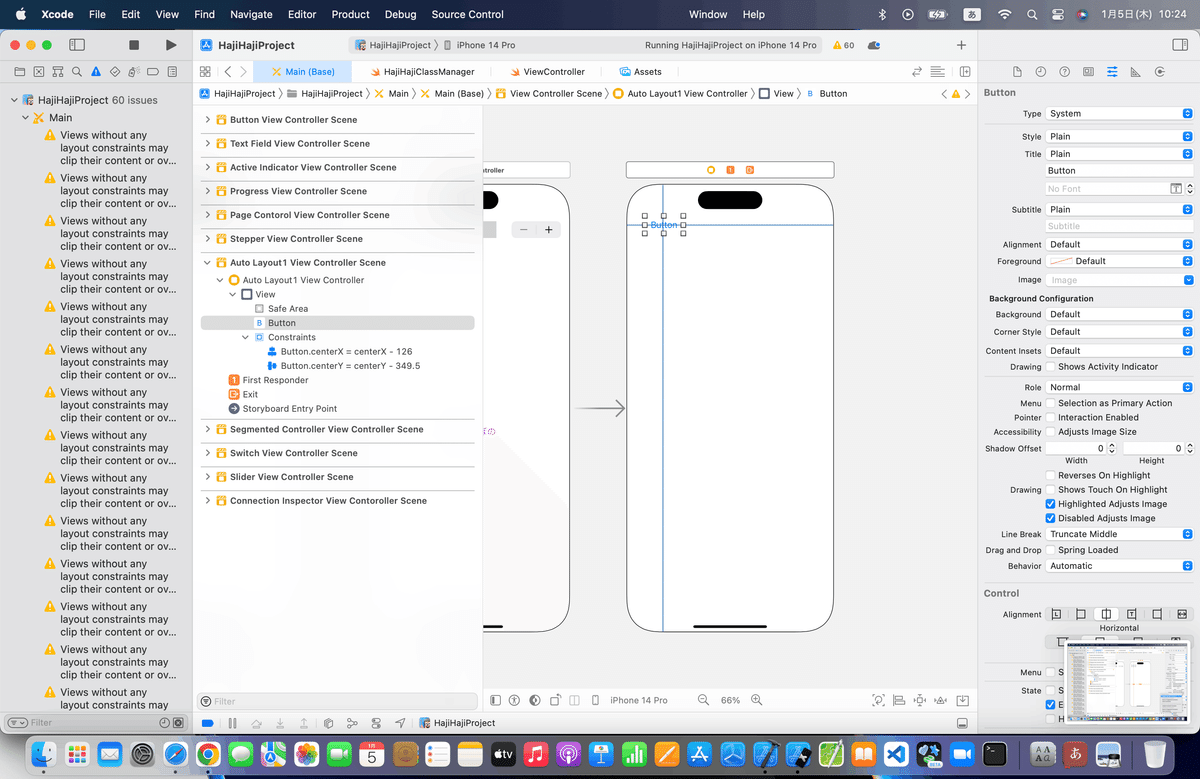The height and width of the screenshot is (779, 1200).
Task: Toggle Spring Loaded checkbox
Action: (x=1050, y=550)
